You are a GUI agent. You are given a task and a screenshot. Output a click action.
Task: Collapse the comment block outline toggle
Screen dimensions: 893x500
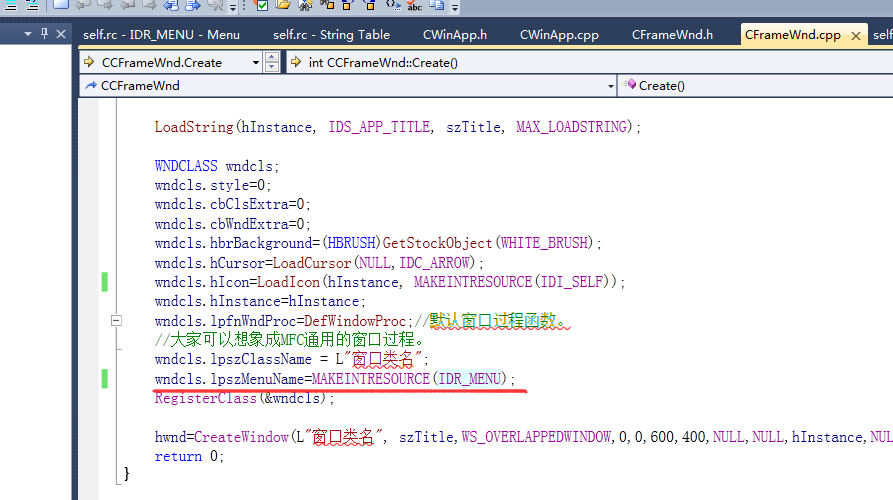click(x=116, y=321)
